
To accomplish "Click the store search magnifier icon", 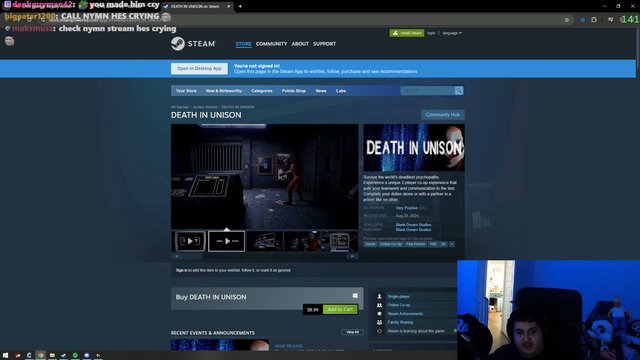I will coord(459,91).
